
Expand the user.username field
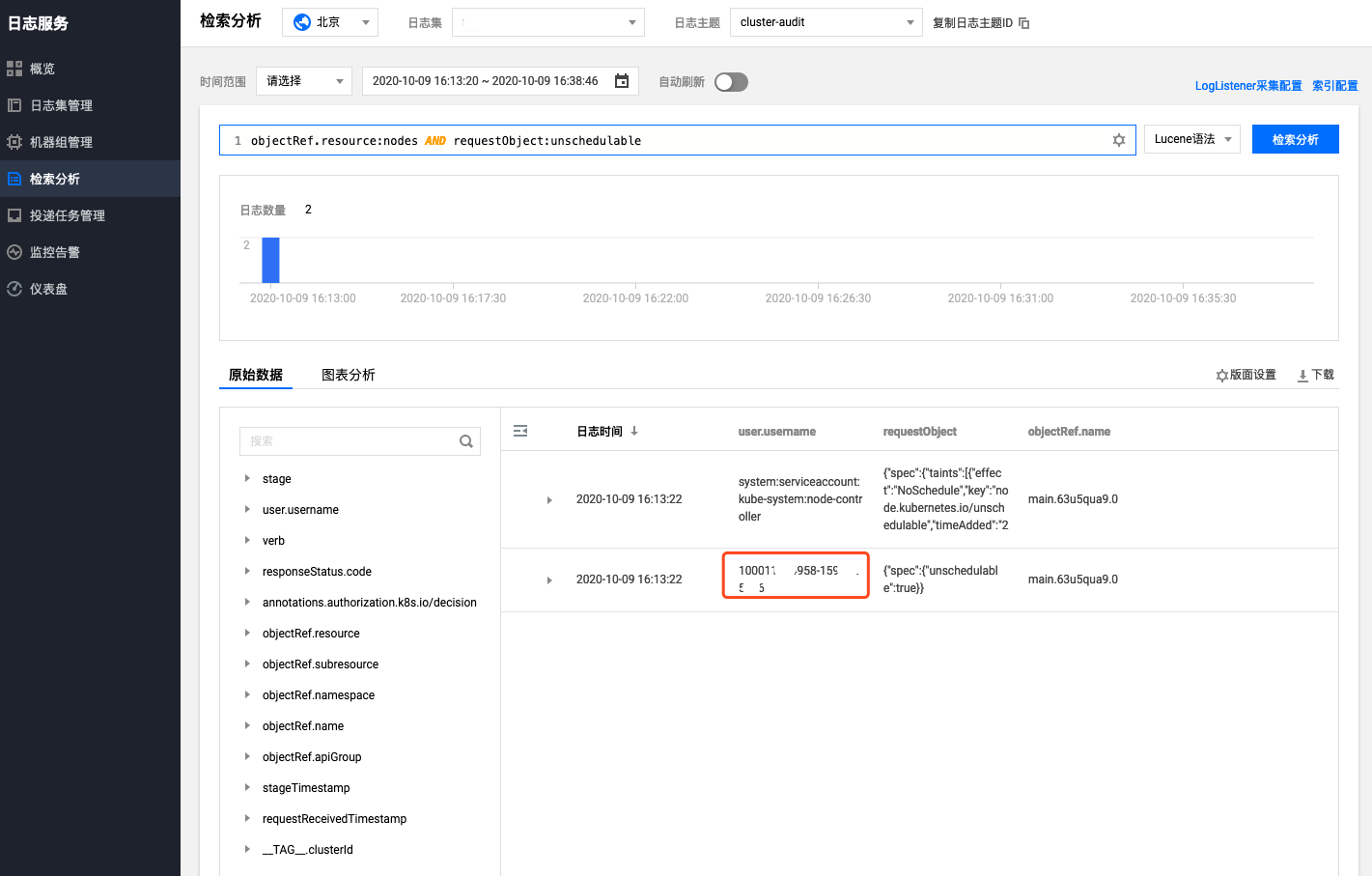pyautogui.click(x=248, y=509)
